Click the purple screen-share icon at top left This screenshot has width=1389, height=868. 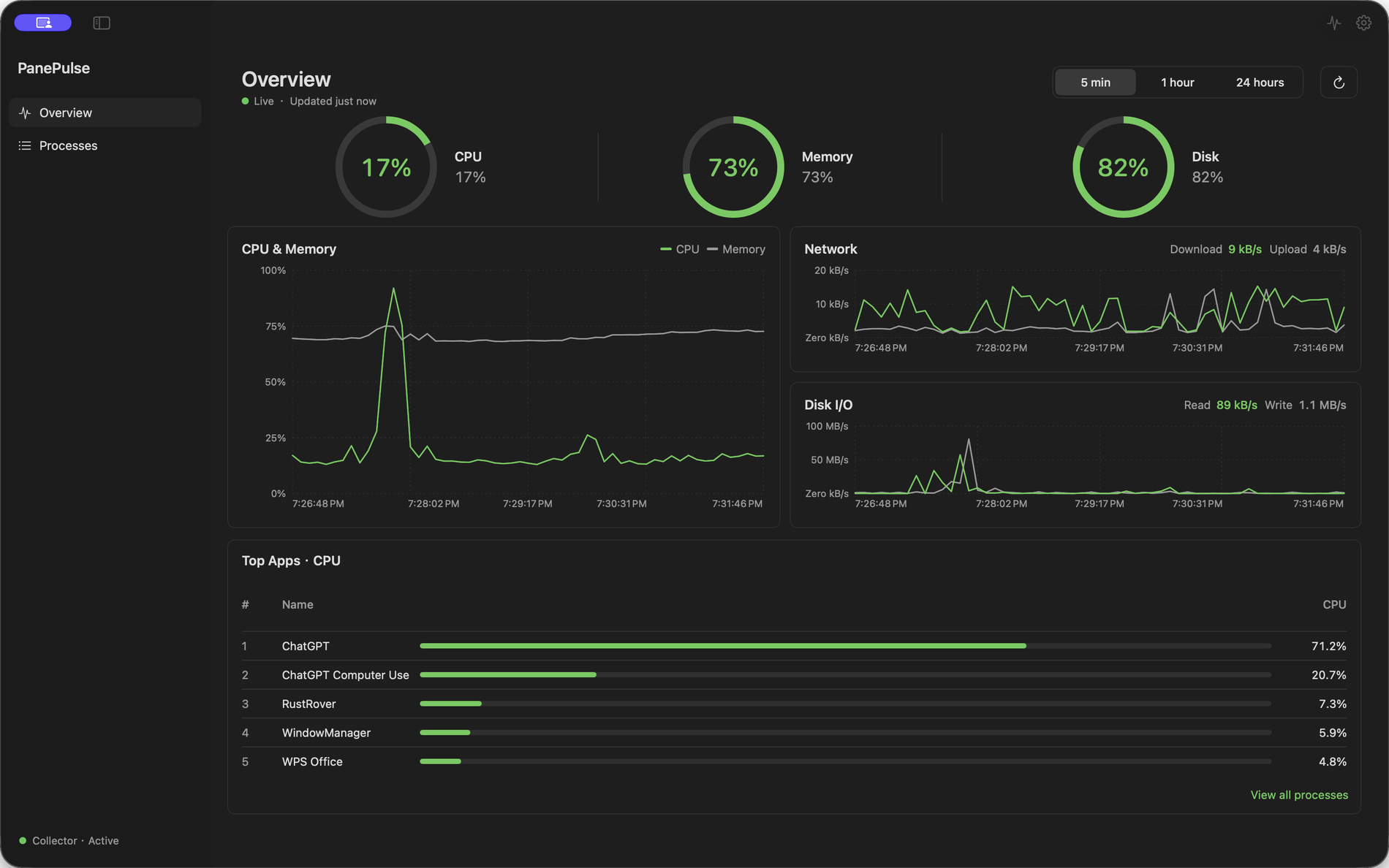click(x=43, y=23)
